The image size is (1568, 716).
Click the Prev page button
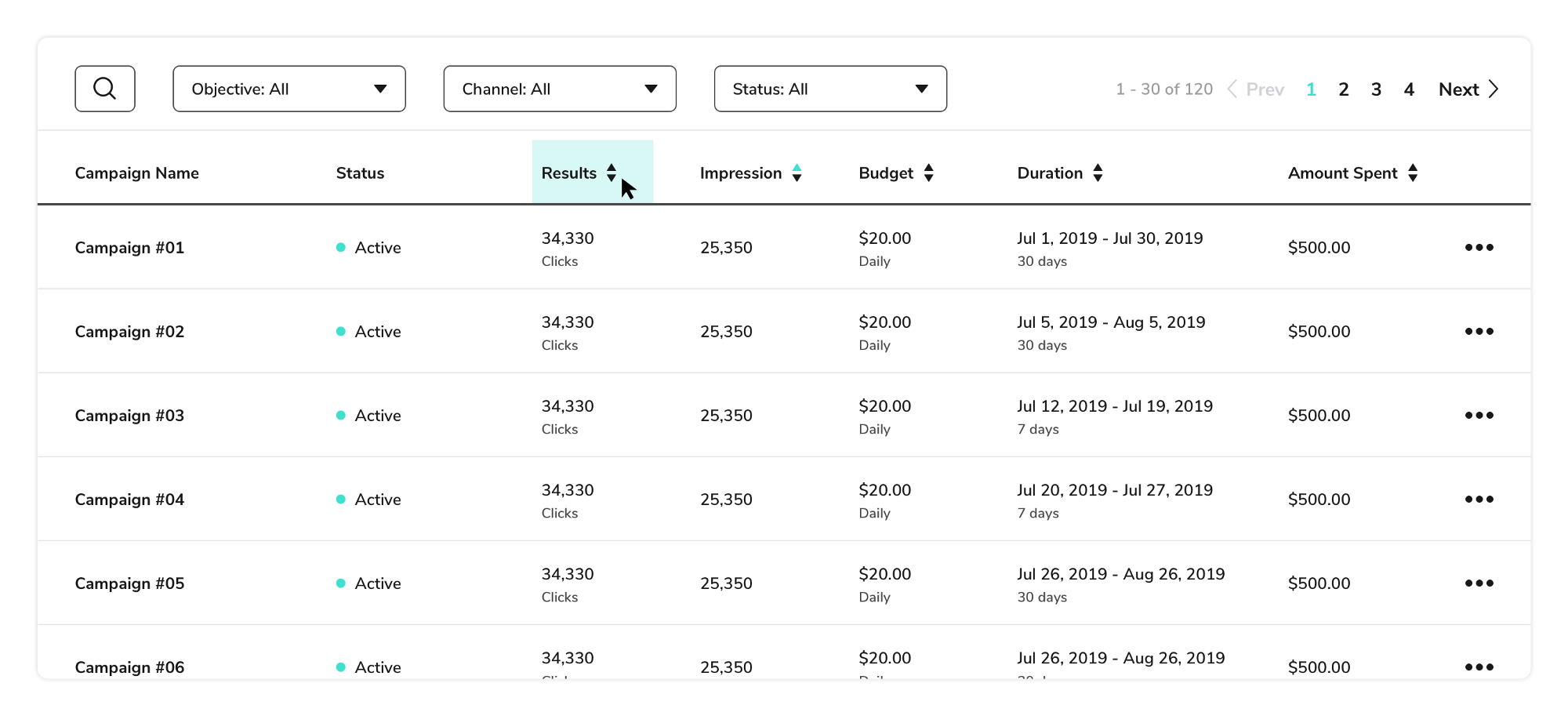[1256, 89]
